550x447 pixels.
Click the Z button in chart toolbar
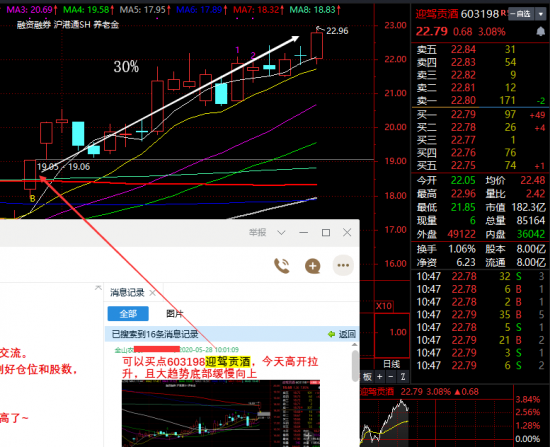403,377
